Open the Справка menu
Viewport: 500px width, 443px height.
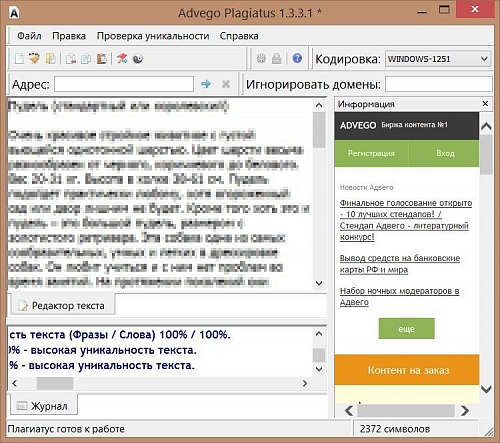(239, 36)
